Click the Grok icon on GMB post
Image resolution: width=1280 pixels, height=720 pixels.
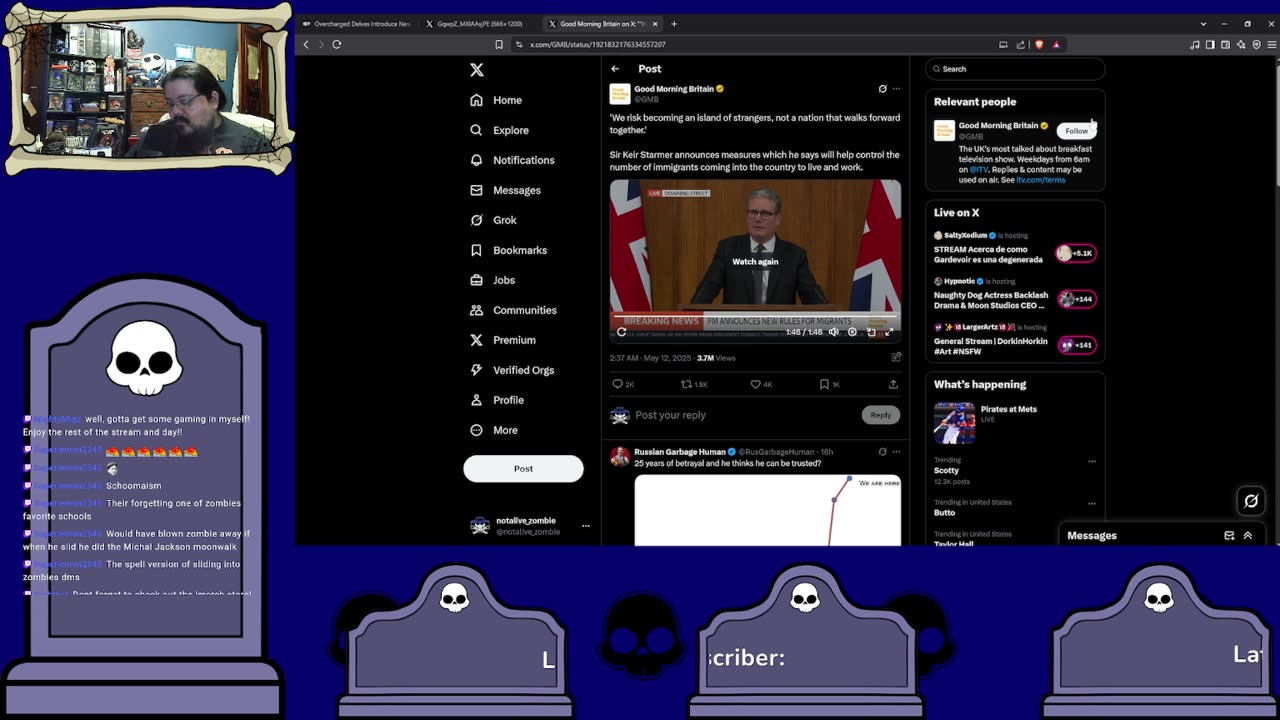click(882, 89)
